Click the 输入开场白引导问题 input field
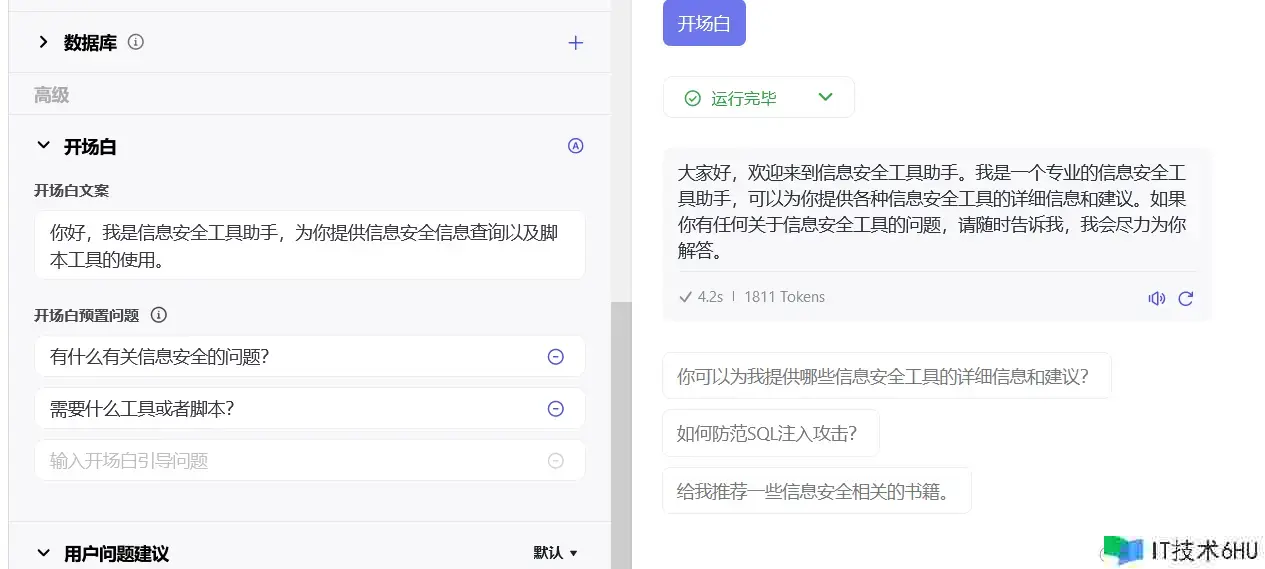Screen dimensions: 1265x569 click(290, 461)
